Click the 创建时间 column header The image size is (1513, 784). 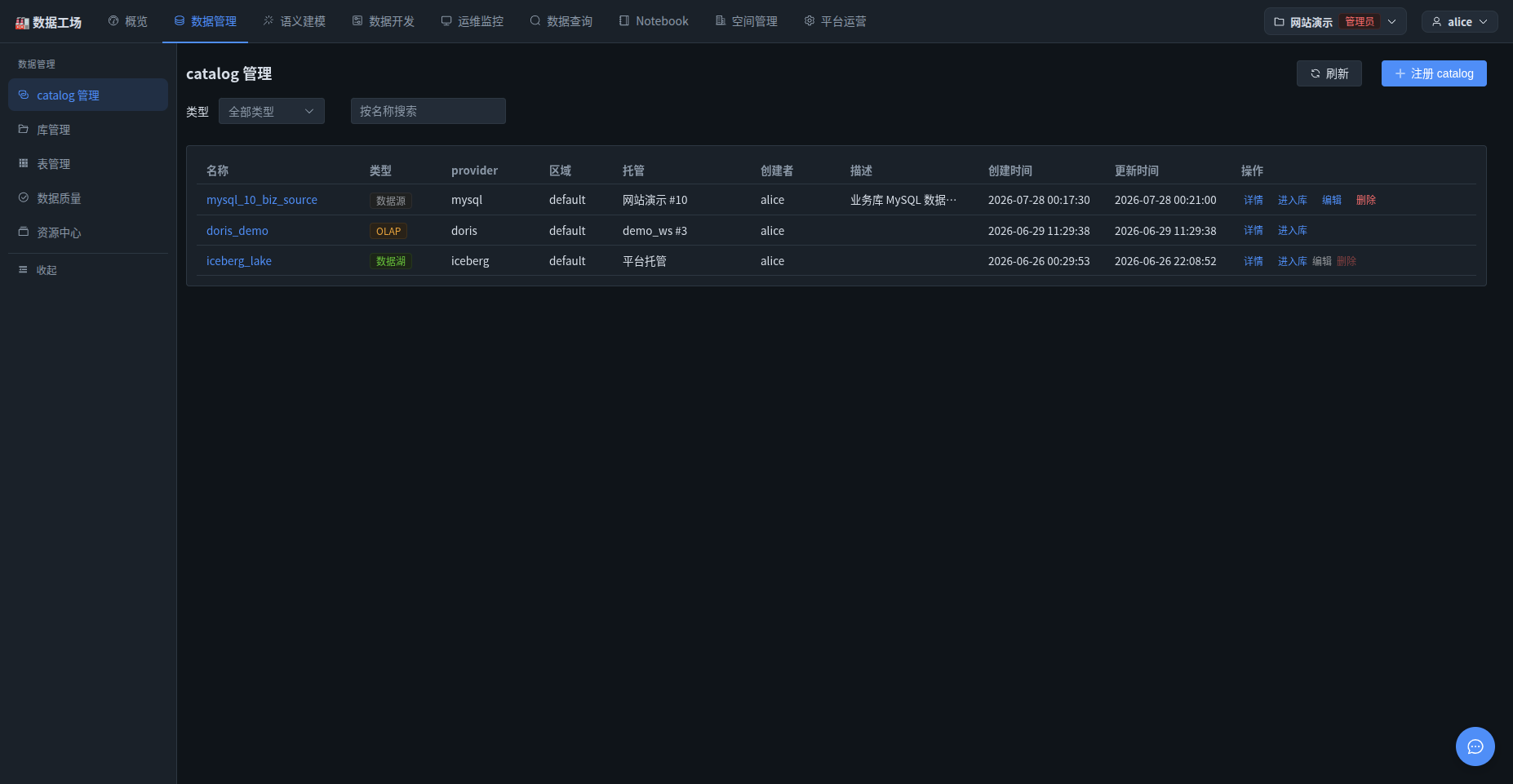(1010, 171)
